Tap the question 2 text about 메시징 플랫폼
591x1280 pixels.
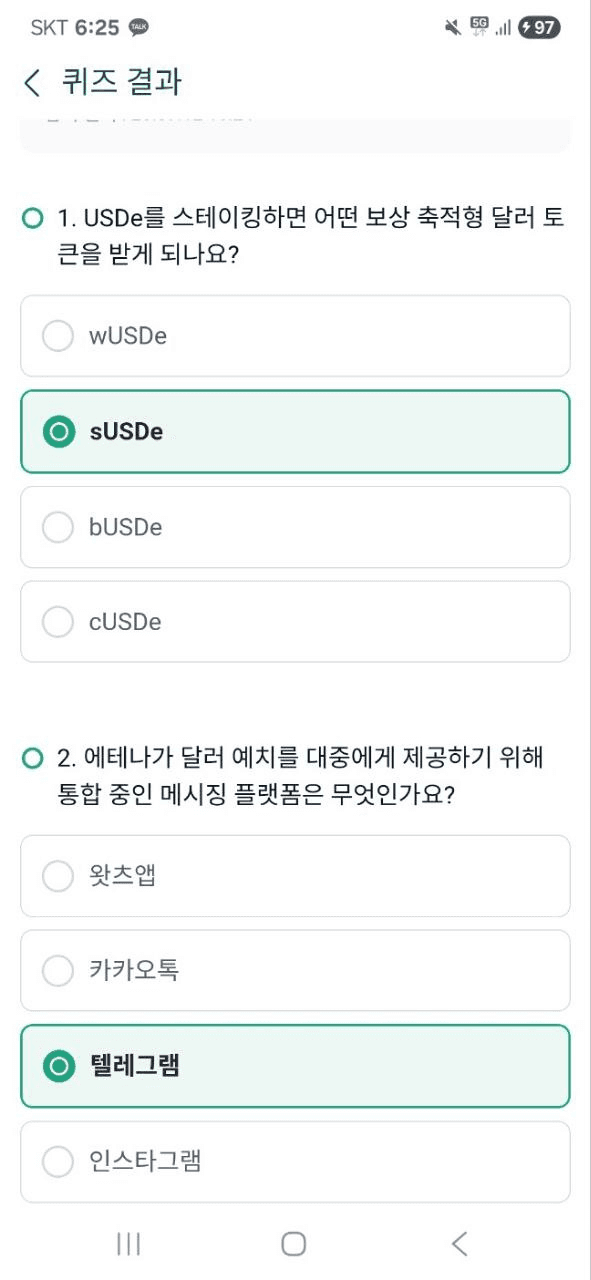pyautogui.click(x=300, y=776)
